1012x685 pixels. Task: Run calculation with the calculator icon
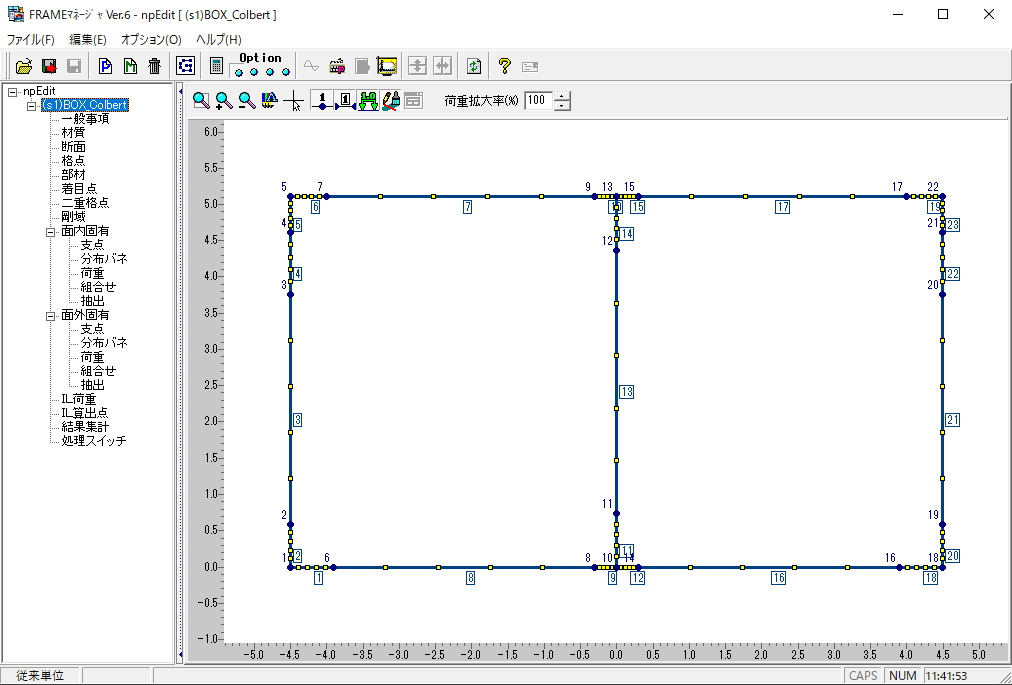point(217,66)
